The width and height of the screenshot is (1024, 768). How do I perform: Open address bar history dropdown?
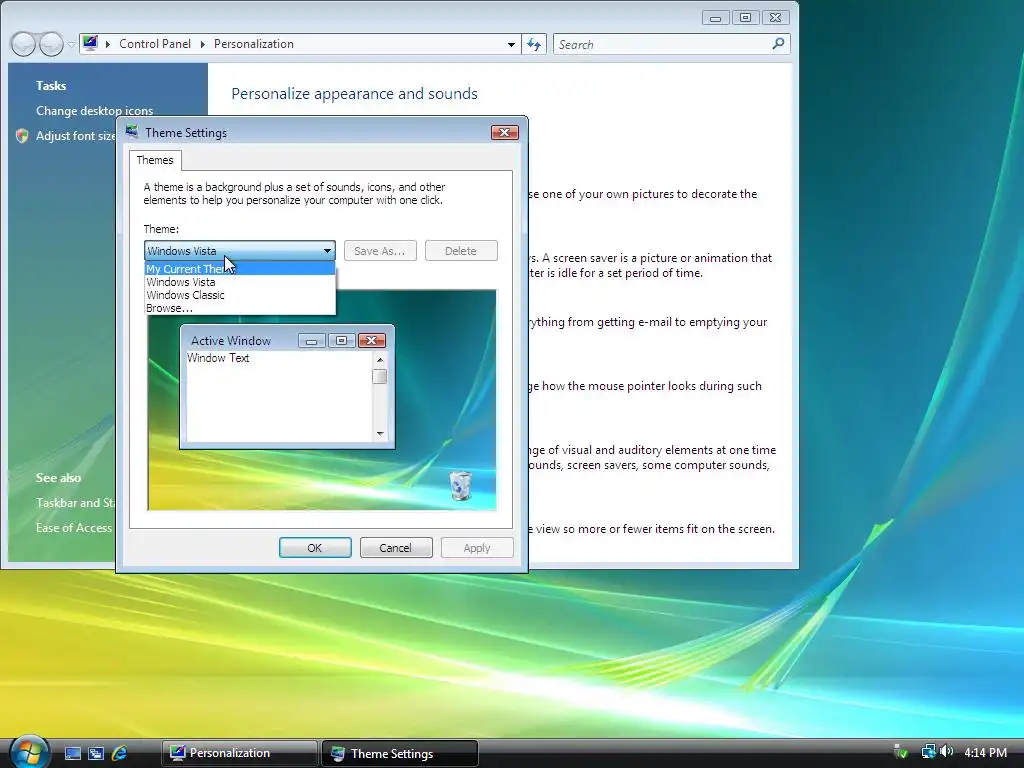tap(511, 44)
